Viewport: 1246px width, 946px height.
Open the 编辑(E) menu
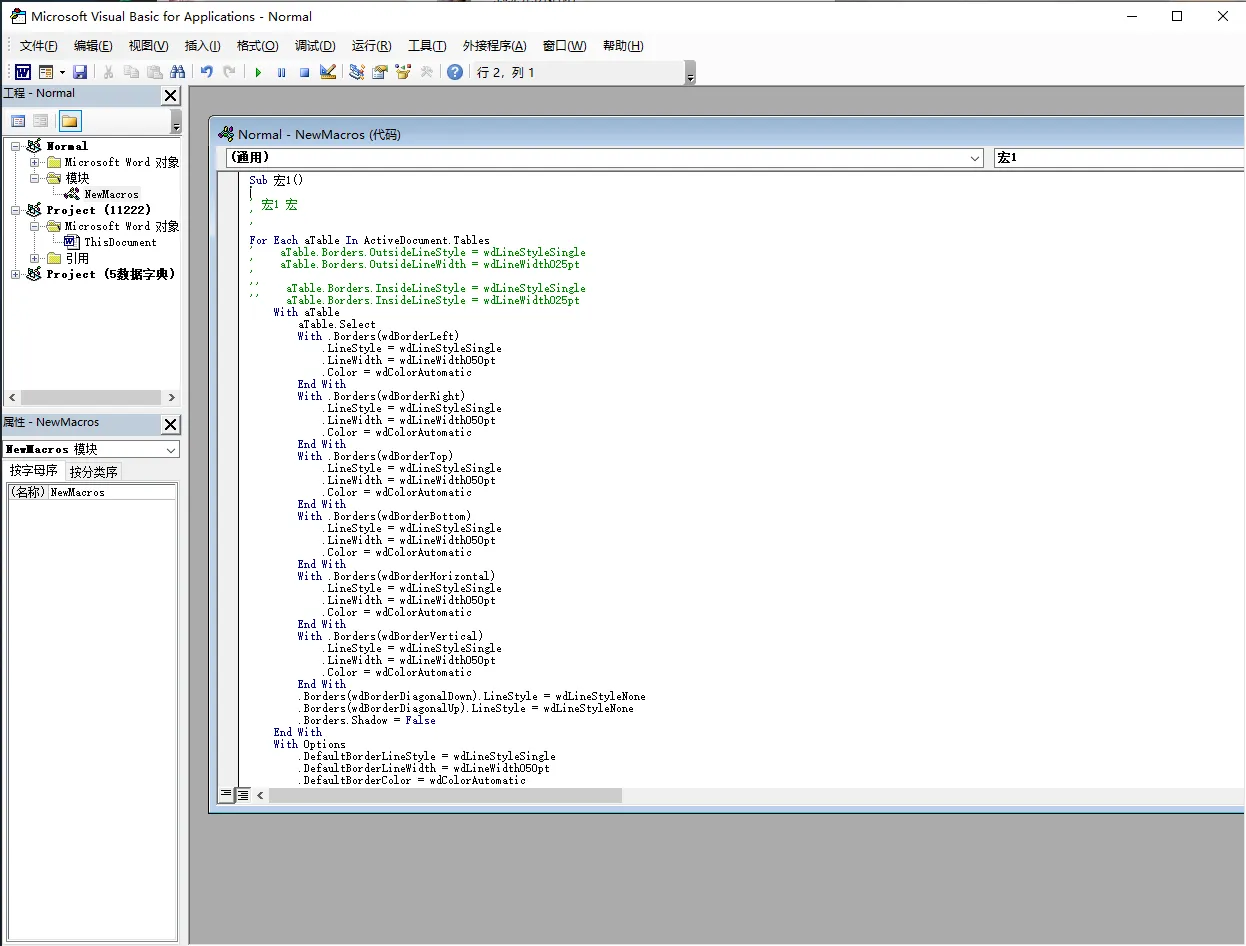[93, 46]
